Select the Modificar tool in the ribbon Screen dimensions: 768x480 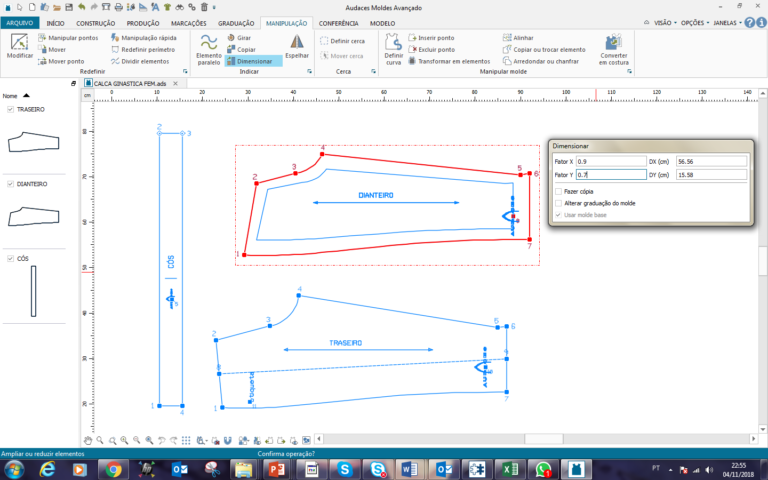click(20, 47)
